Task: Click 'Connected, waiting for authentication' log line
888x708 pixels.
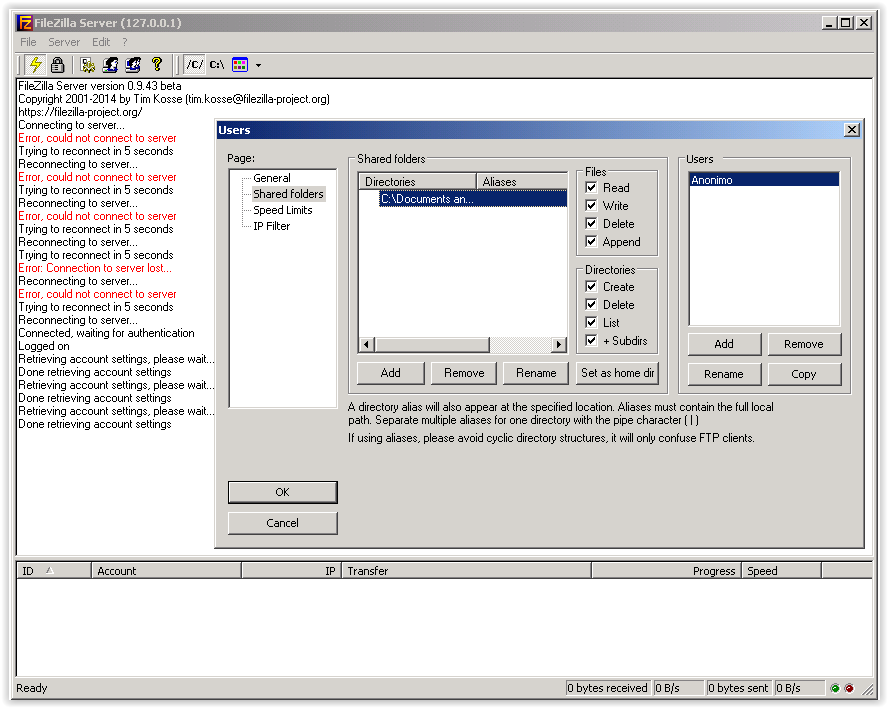Action: coord(106,334)
